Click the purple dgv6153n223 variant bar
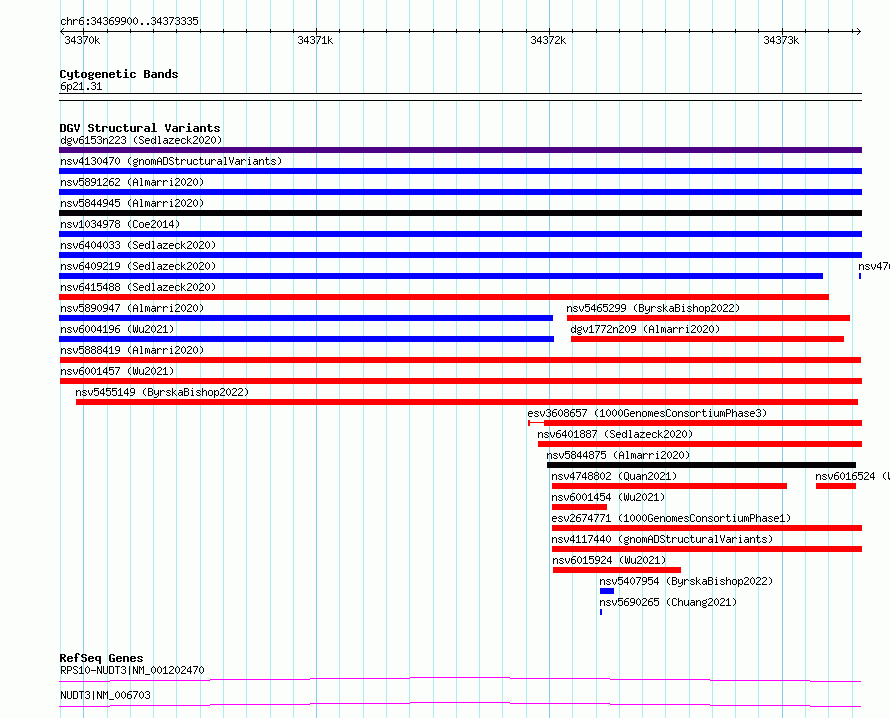The image size is (890, 718). (460, 150)
